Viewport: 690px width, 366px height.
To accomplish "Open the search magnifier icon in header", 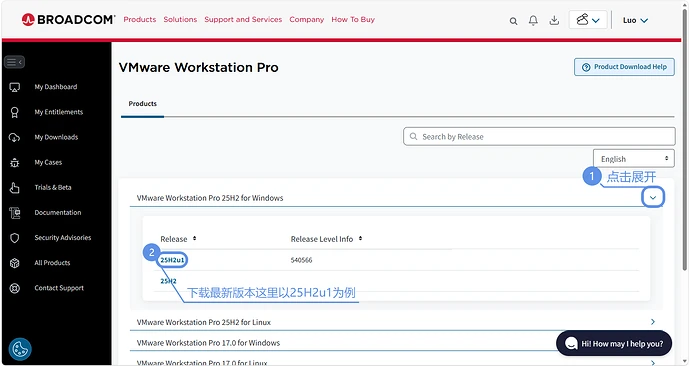I will click(x=513, y=21).
